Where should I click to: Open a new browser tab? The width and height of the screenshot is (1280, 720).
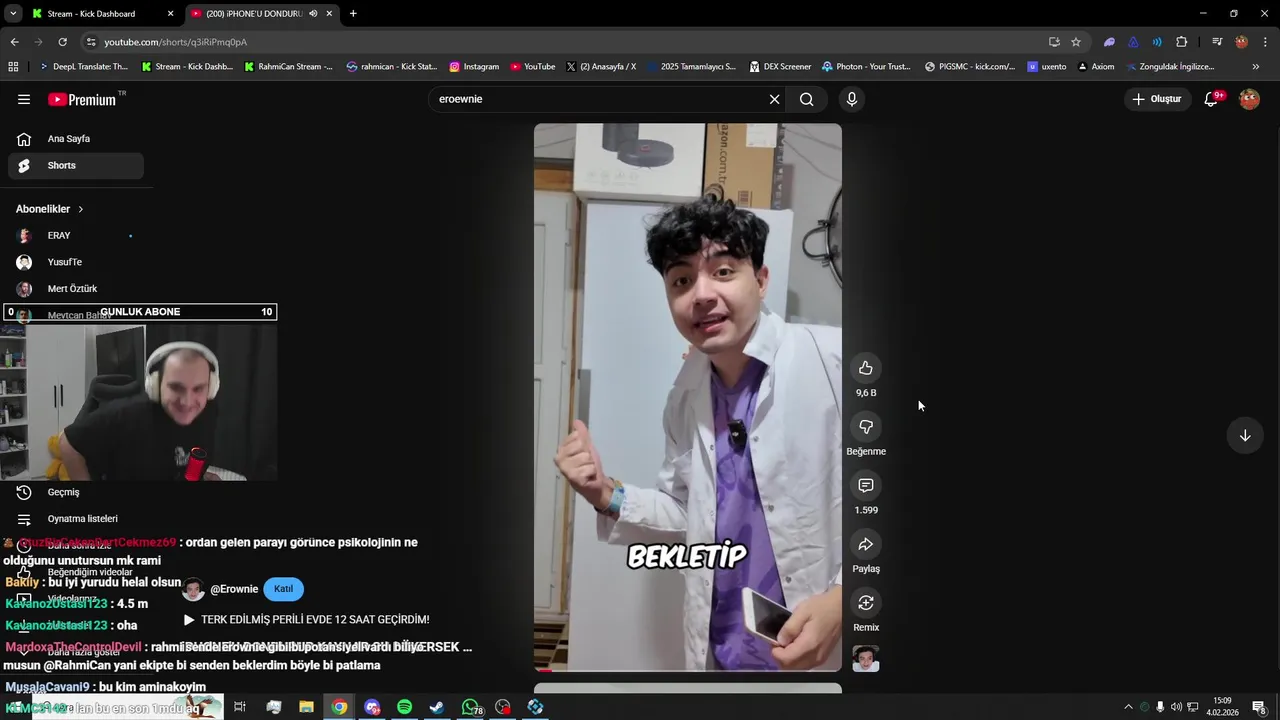point(353,14)
